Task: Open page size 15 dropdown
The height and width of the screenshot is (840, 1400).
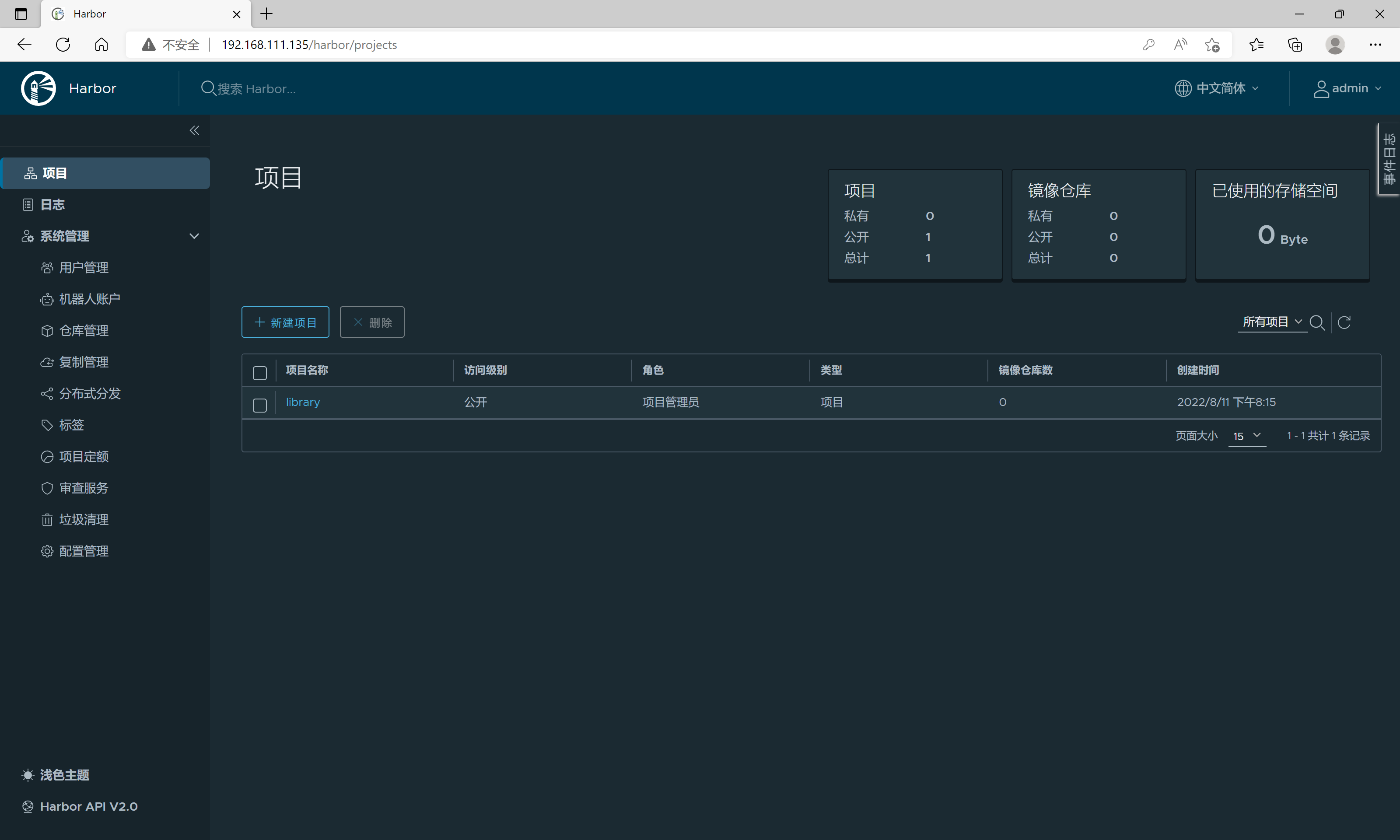Action: pyautogui.click(x=1246, y=436)
